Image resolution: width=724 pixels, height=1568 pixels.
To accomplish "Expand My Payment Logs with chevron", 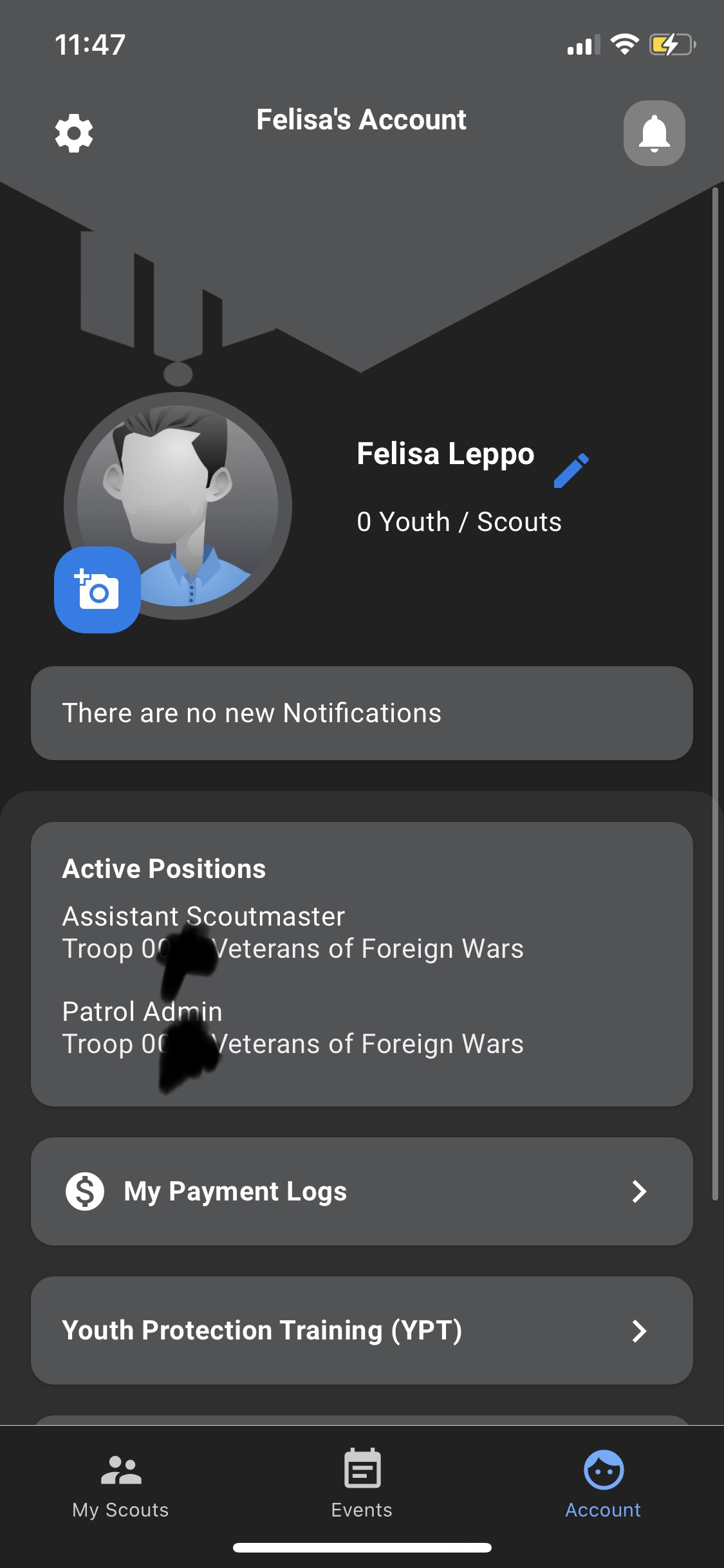I will point(639,1191).
